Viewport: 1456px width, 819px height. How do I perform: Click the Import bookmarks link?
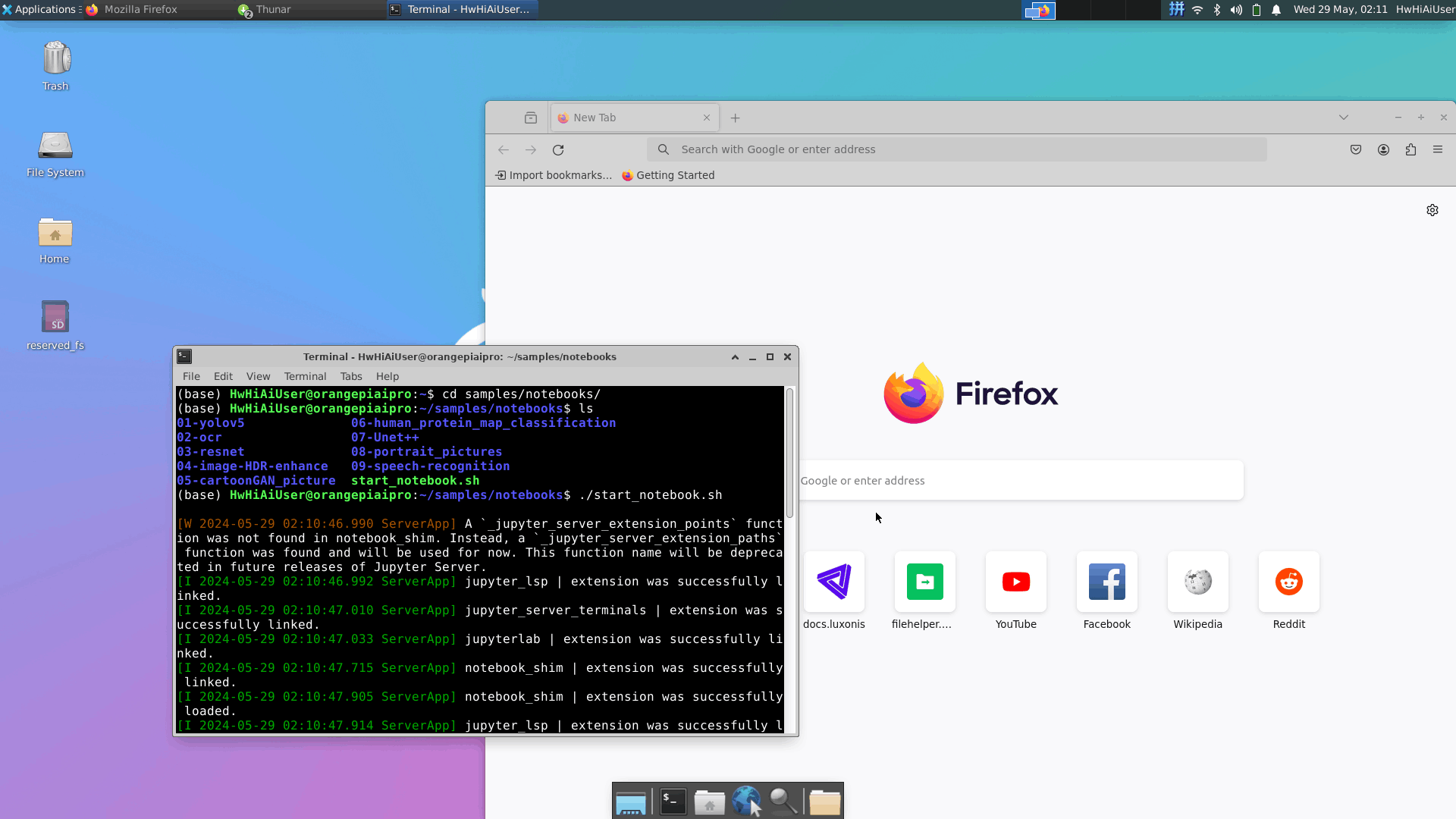[554, 175]
